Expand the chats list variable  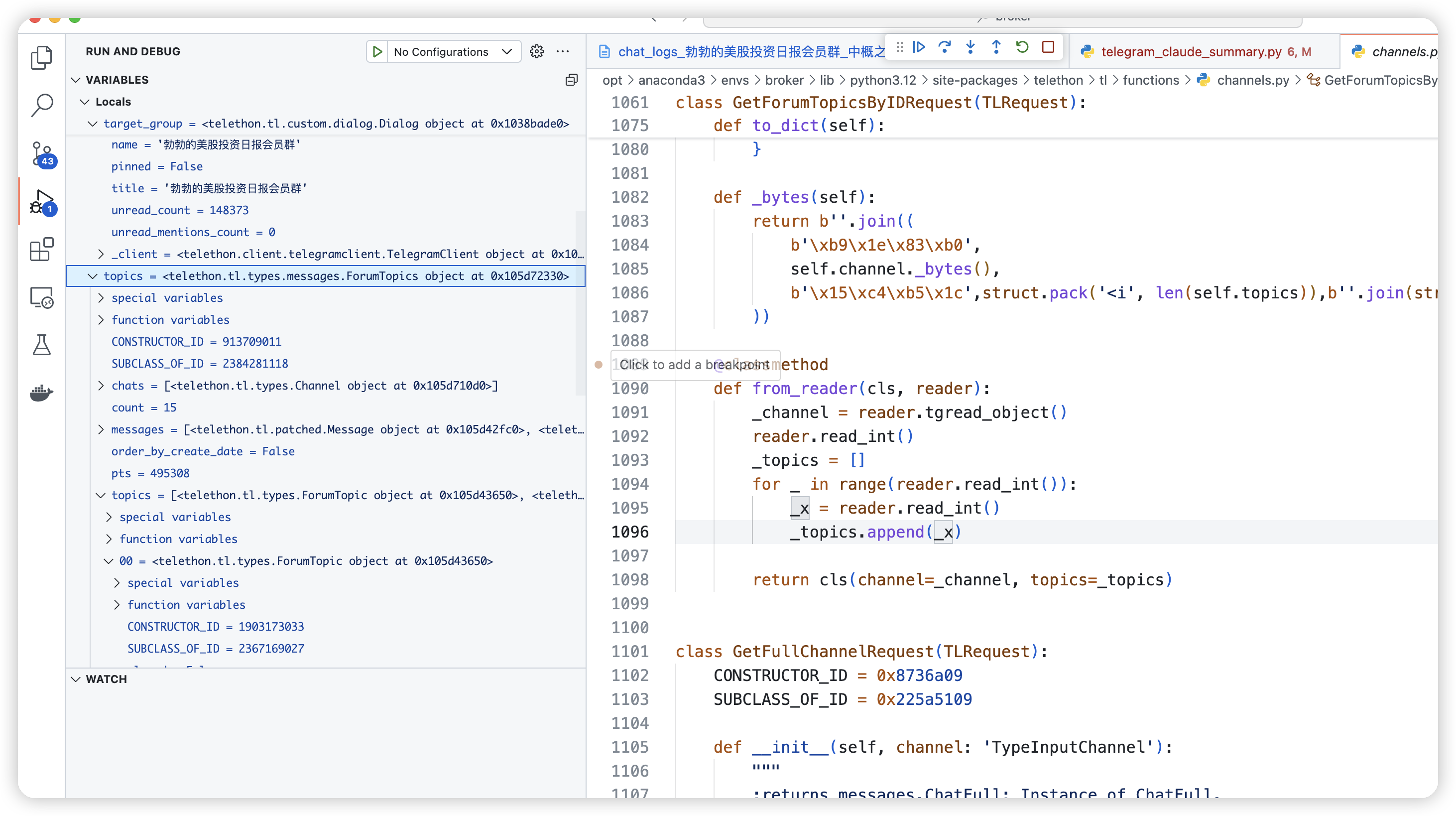coord(101,386)
